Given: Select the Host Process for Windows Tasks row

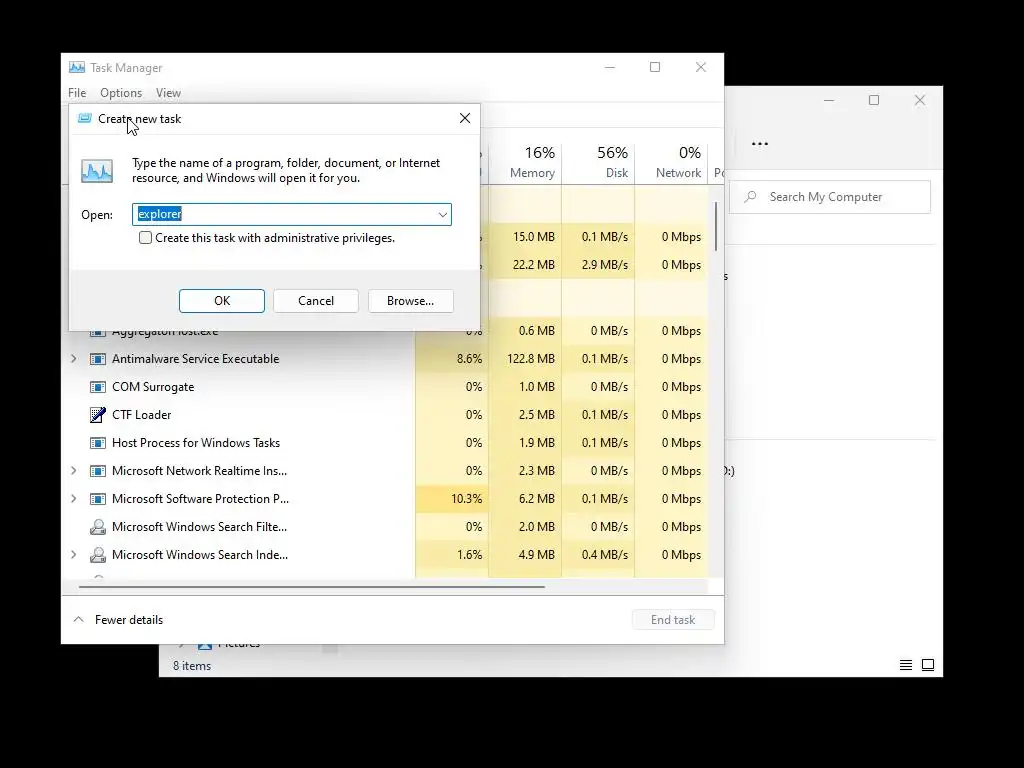Looking at the screenshot, I should [x=385, y=443].
